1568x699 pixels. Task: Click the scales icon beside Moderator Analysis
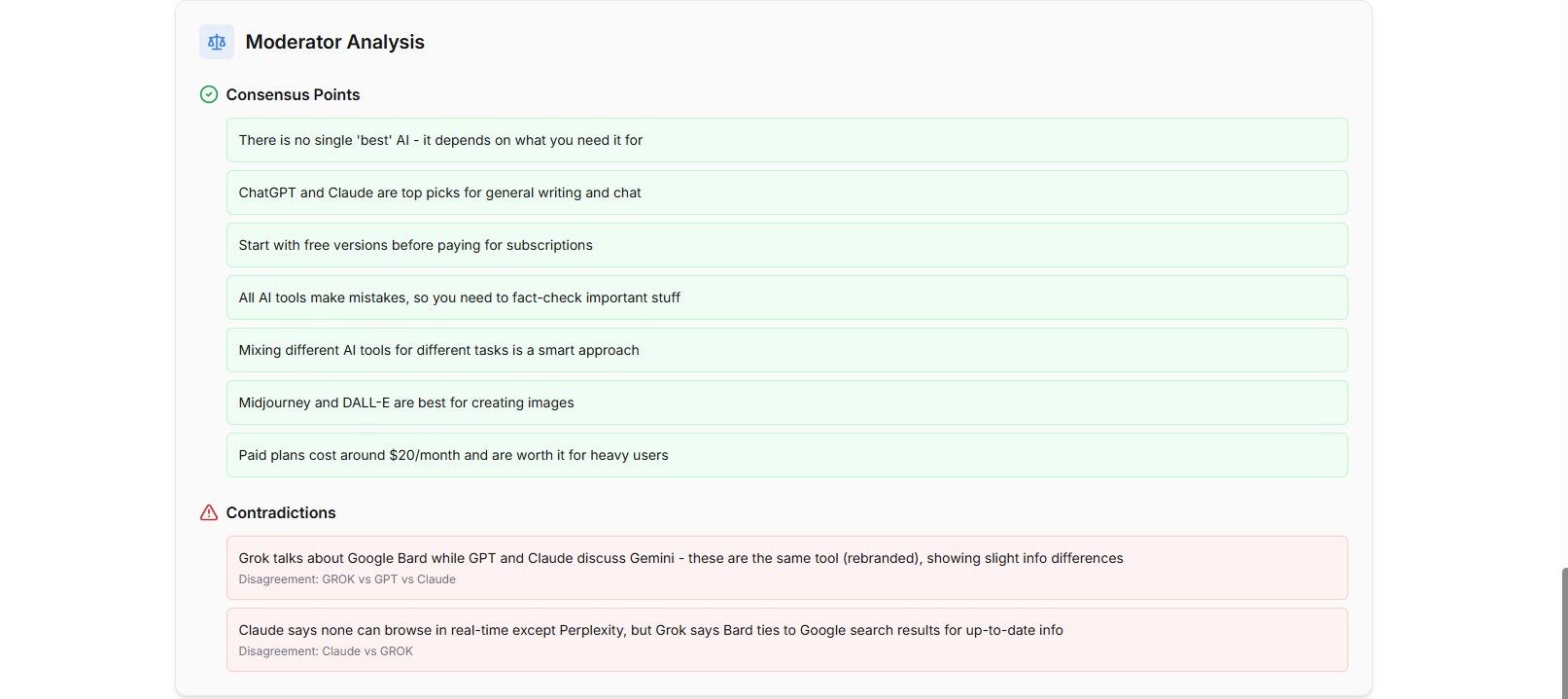click(217, 42)
